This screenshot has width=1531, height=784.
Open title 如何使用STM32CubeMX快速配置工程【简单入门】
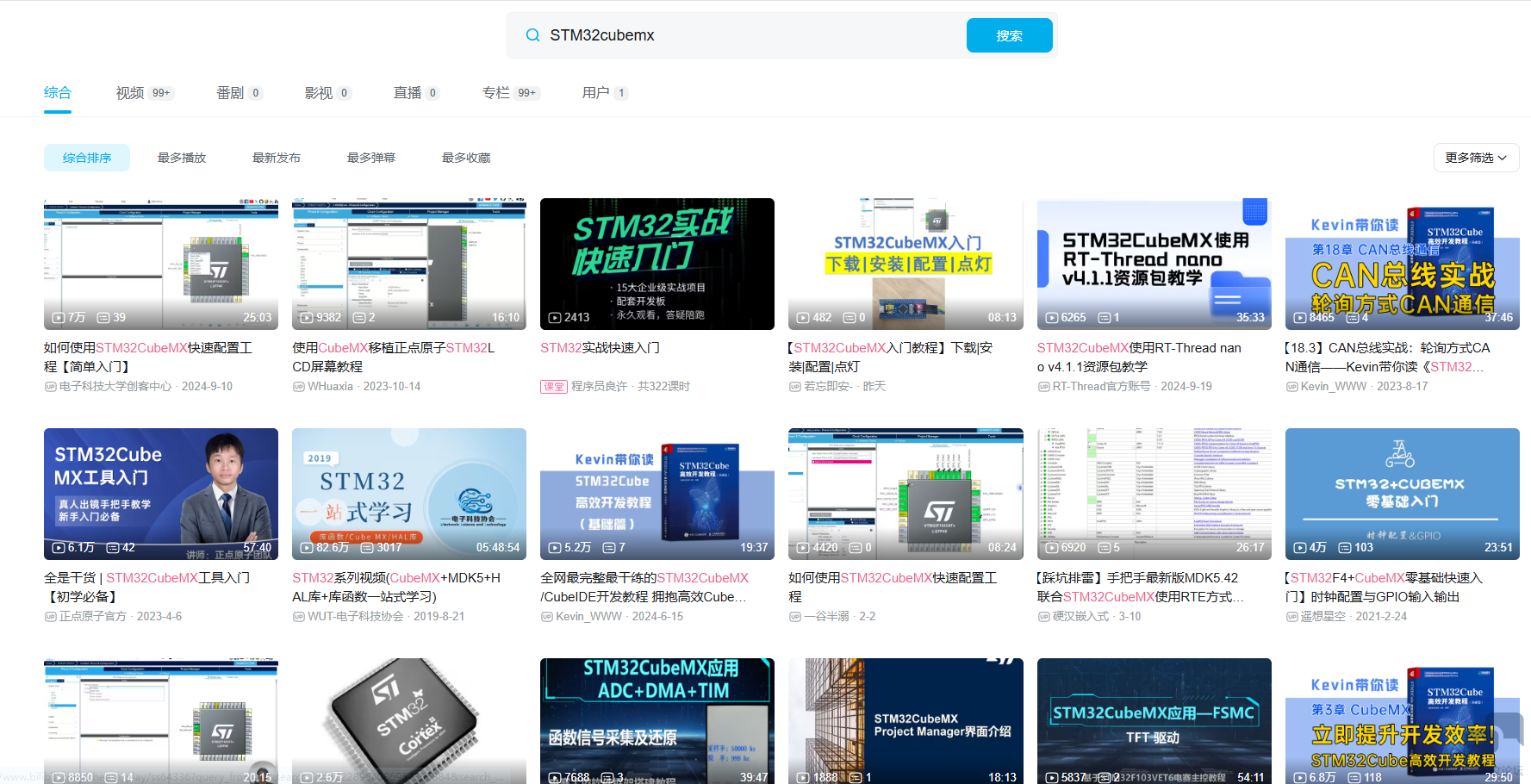148,358
